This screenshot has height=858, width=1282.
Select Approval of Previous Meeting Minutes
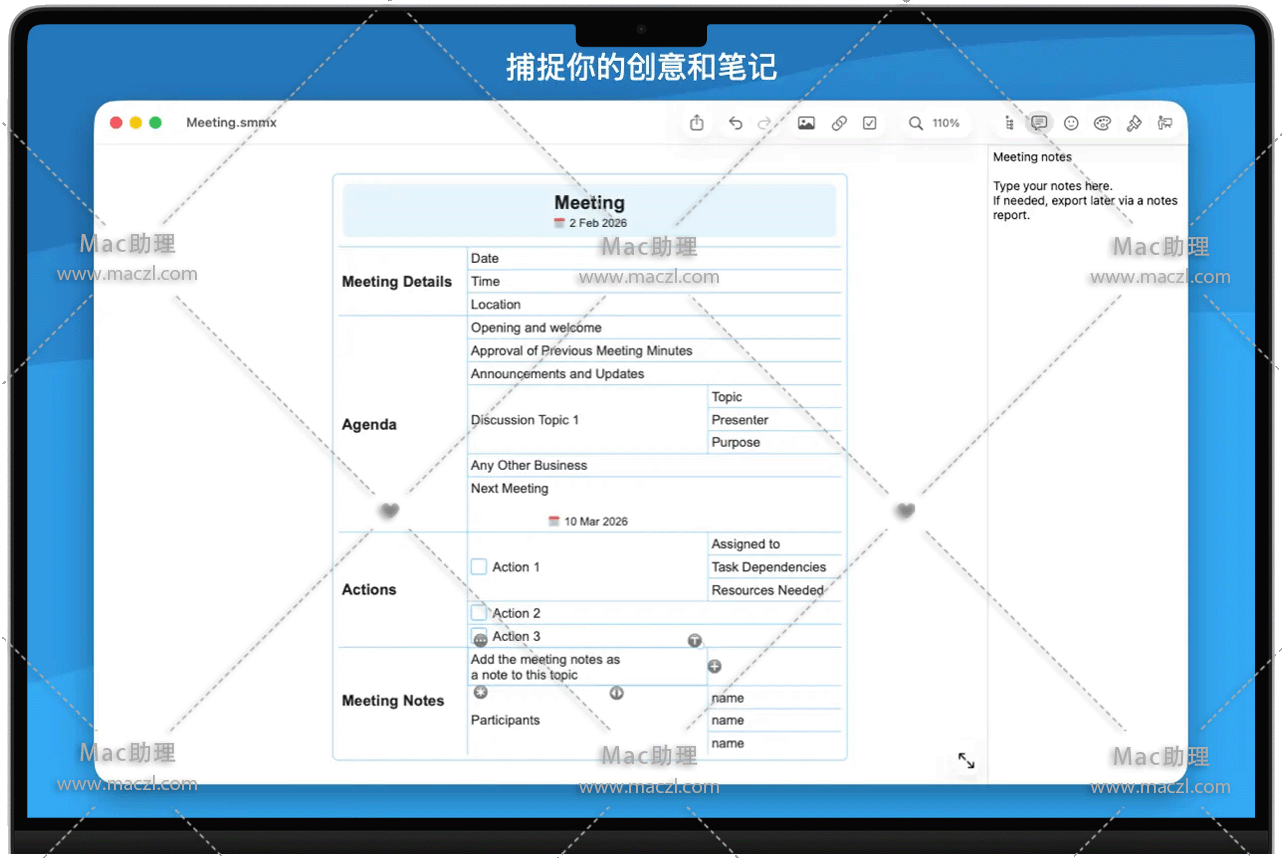[655, 350]
